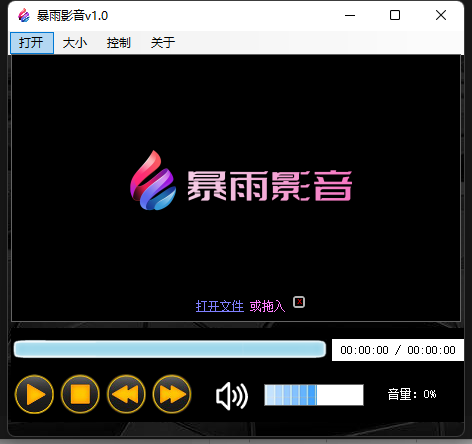This screenshot has height=444, width=472.
Task: Click the 打开文件 link
Action: coord(220,306)
